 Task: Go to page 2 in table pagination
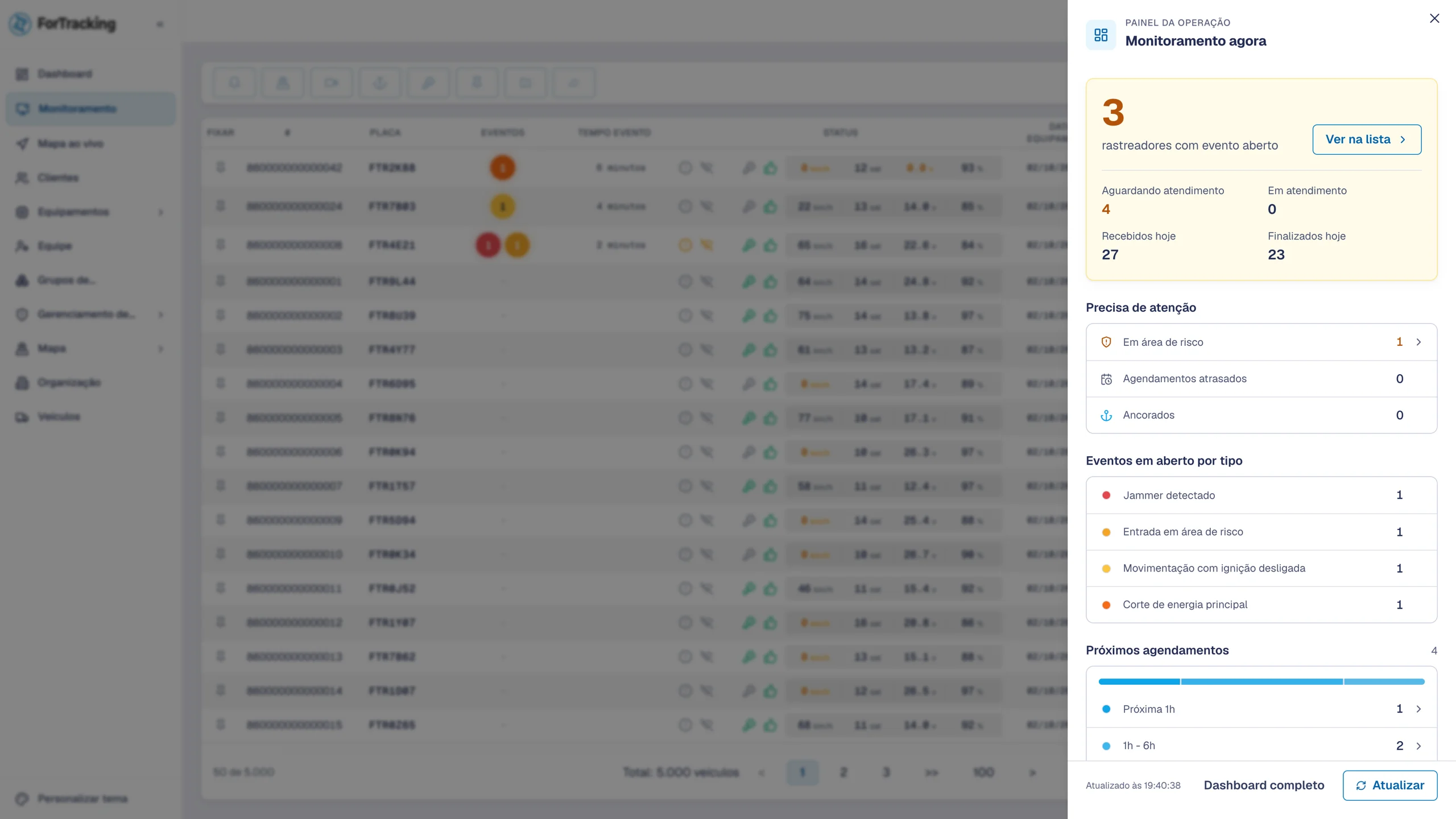tap(843, 772)
